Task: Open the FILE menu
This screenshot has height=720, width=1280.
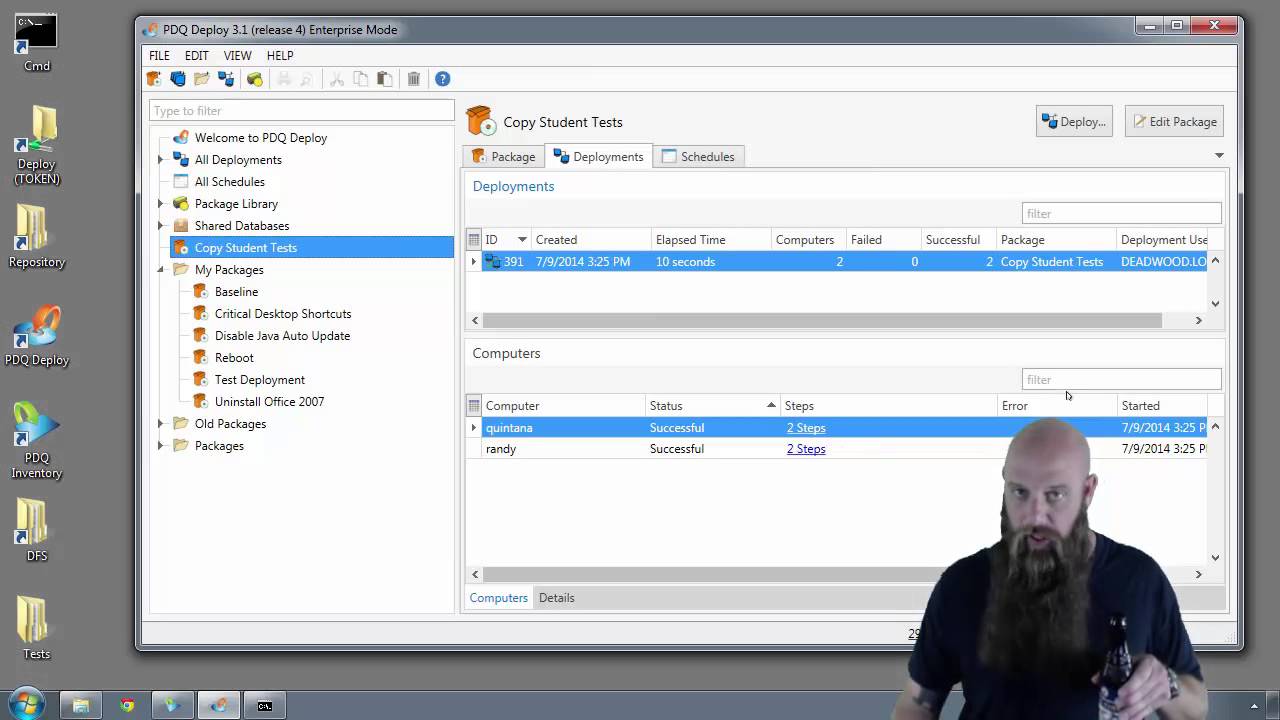Action: pyautogui.click(x=160, y=56)
